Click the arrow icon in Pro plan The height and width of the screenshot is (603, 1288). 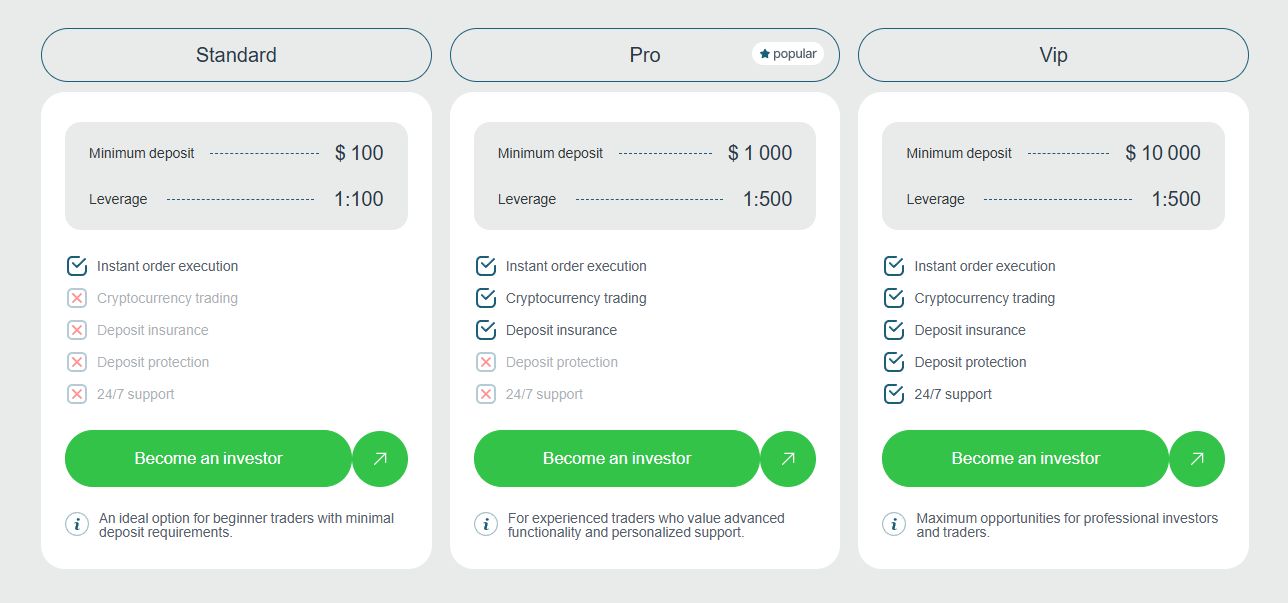point(788,459)
